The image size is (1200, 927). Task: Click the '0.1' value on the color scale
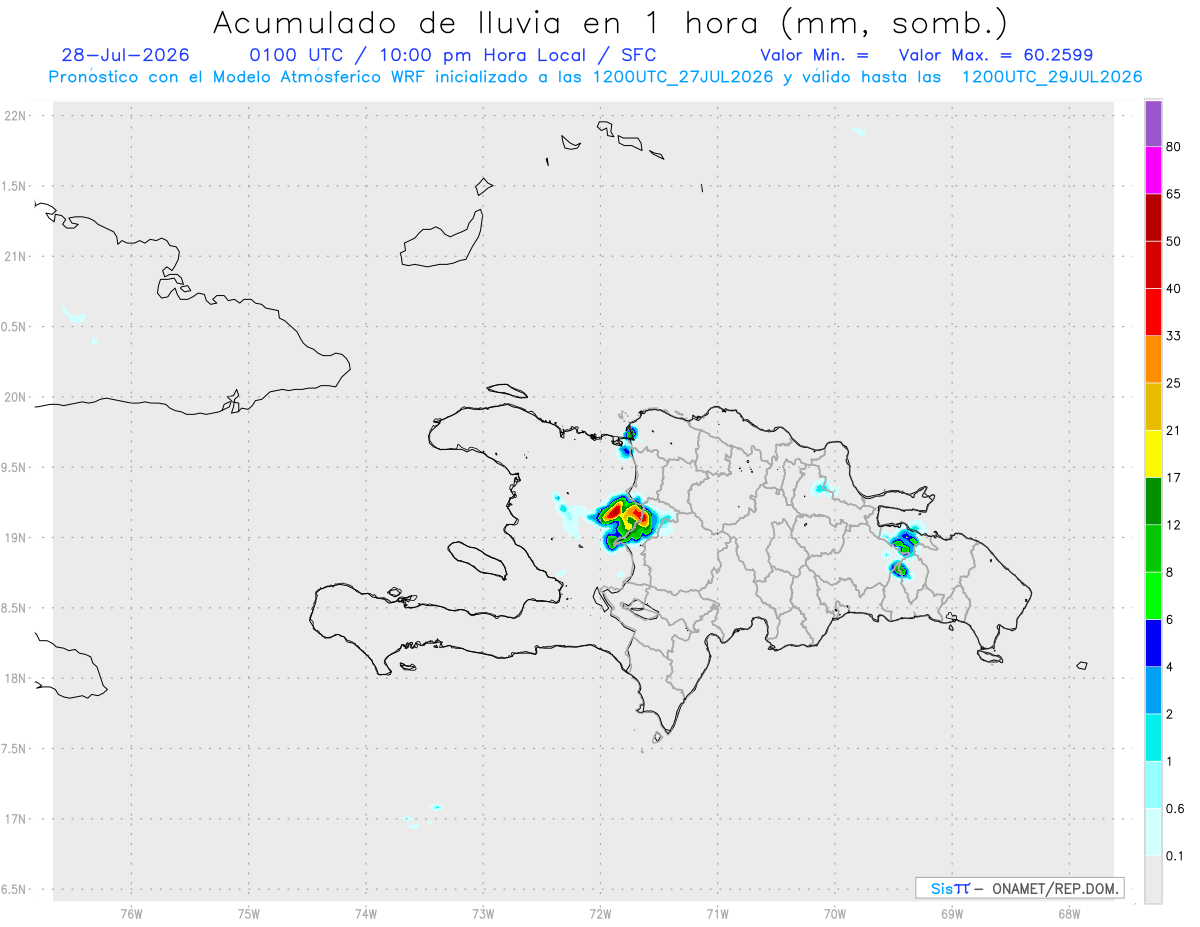point(1175,856)
